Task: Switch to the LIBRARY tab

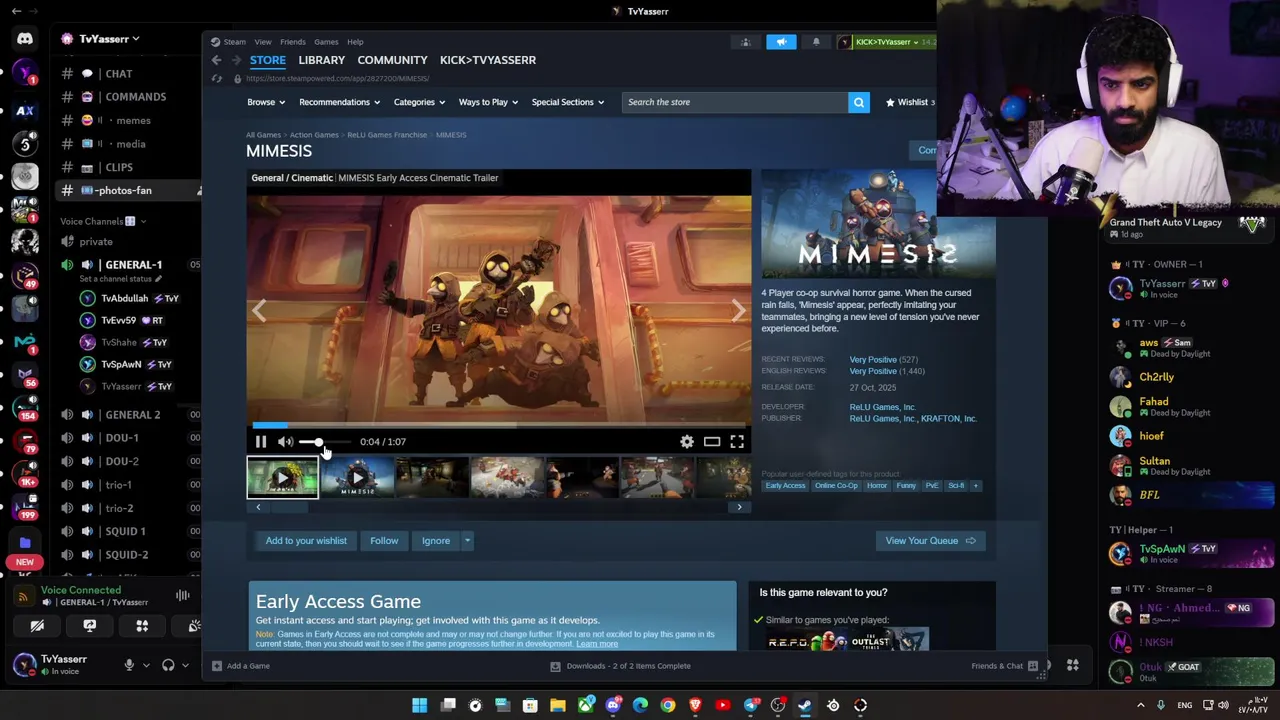Action: (x=321, y=60)
